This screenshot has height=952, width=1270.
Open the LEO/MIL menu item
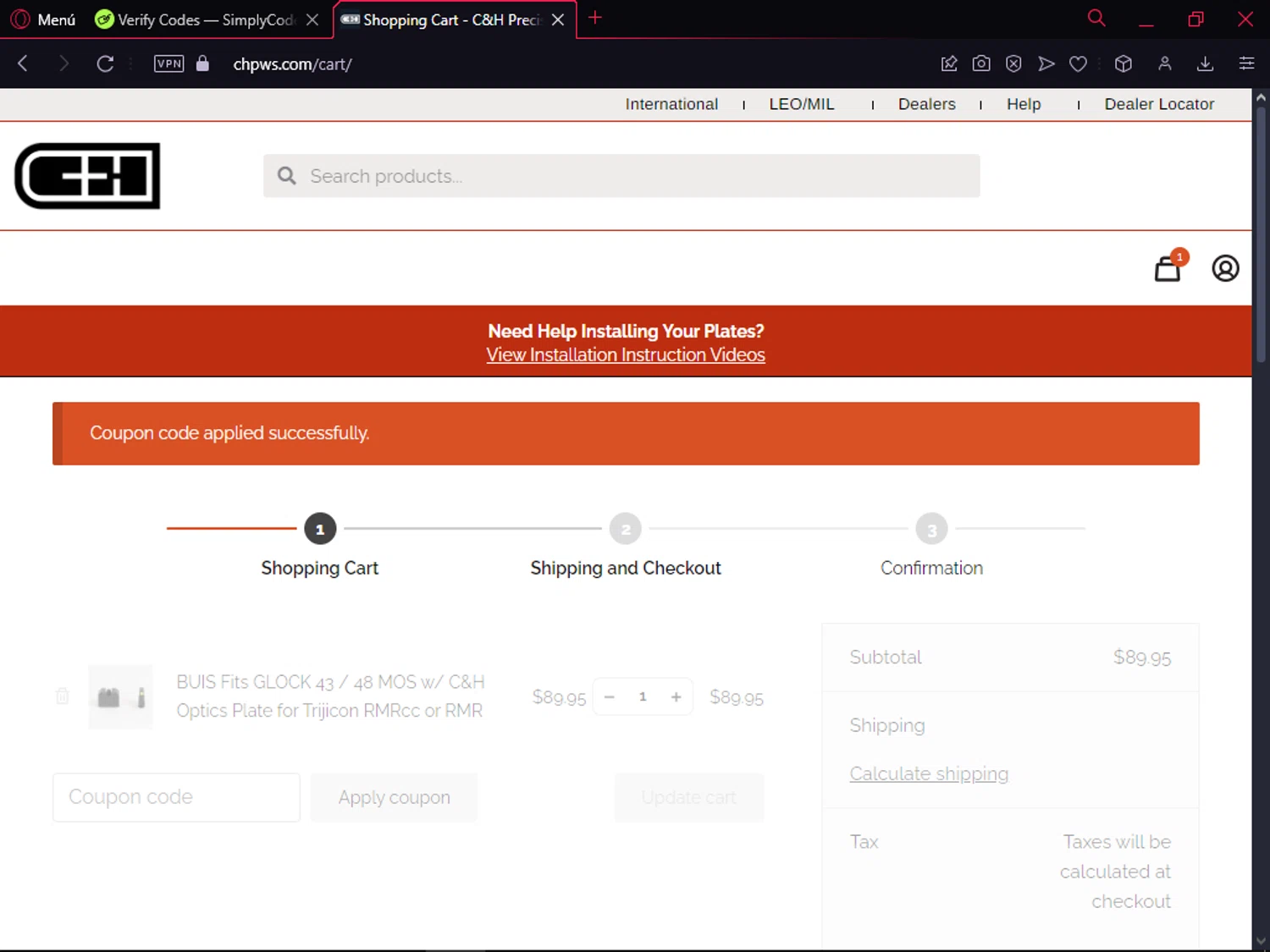tap(802, 104)
